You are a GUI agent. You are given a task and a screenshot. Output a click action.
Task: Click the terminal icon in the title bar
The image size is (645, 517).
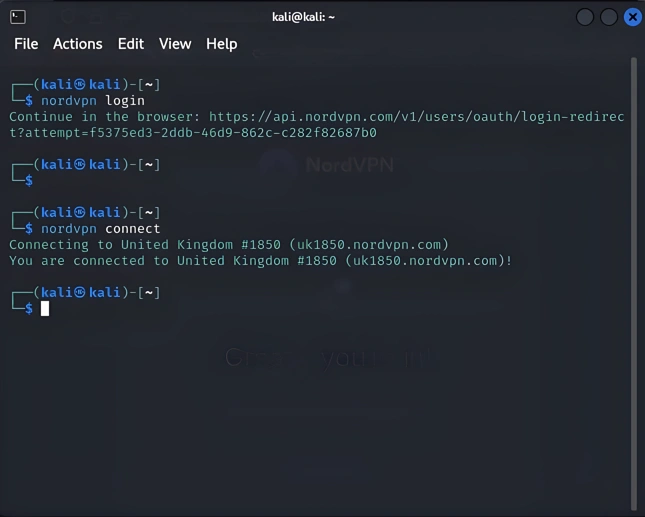point(18,17)
